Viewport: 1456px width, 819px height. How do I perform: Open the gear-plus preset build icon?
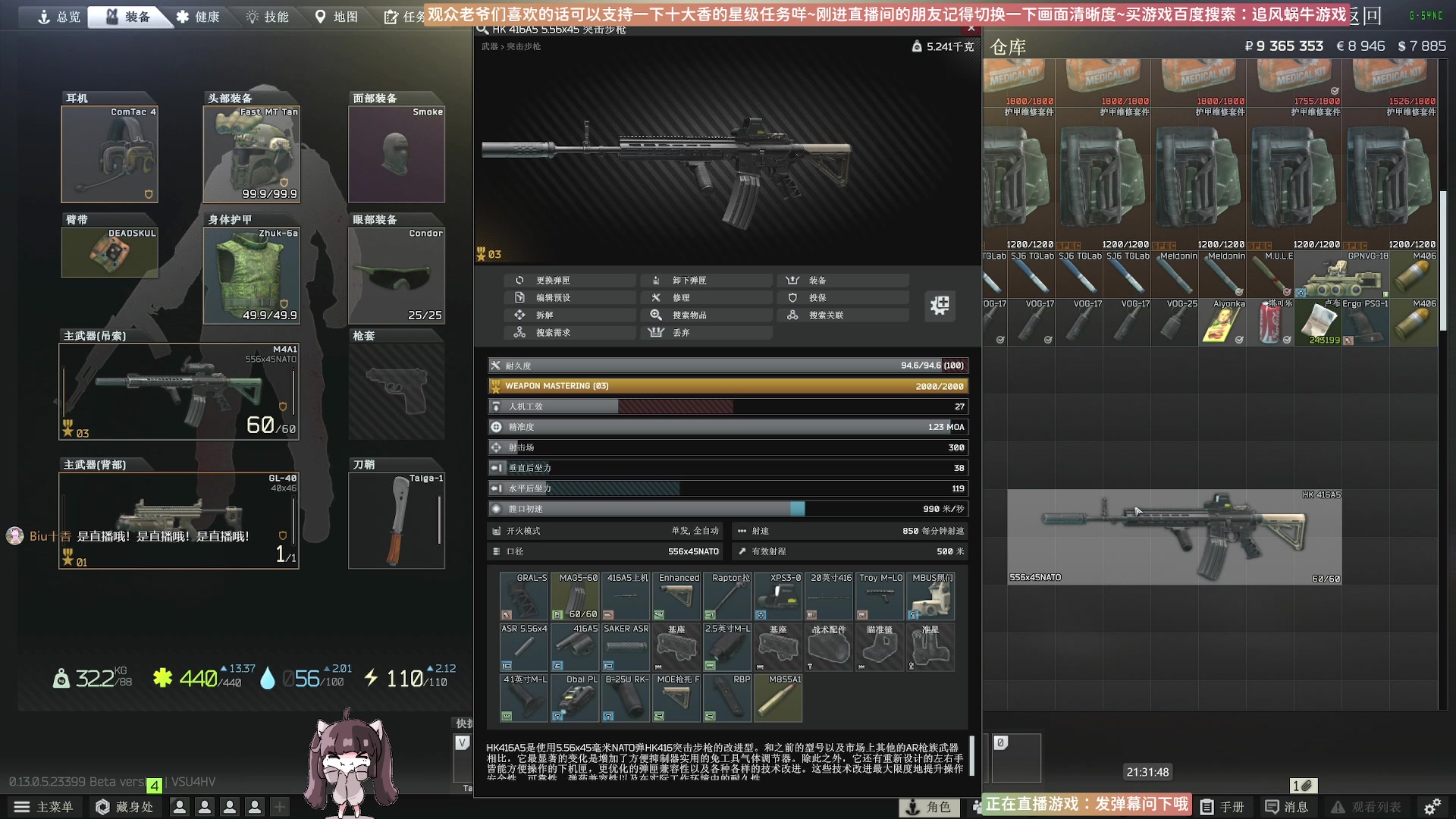tap(940, 306)
